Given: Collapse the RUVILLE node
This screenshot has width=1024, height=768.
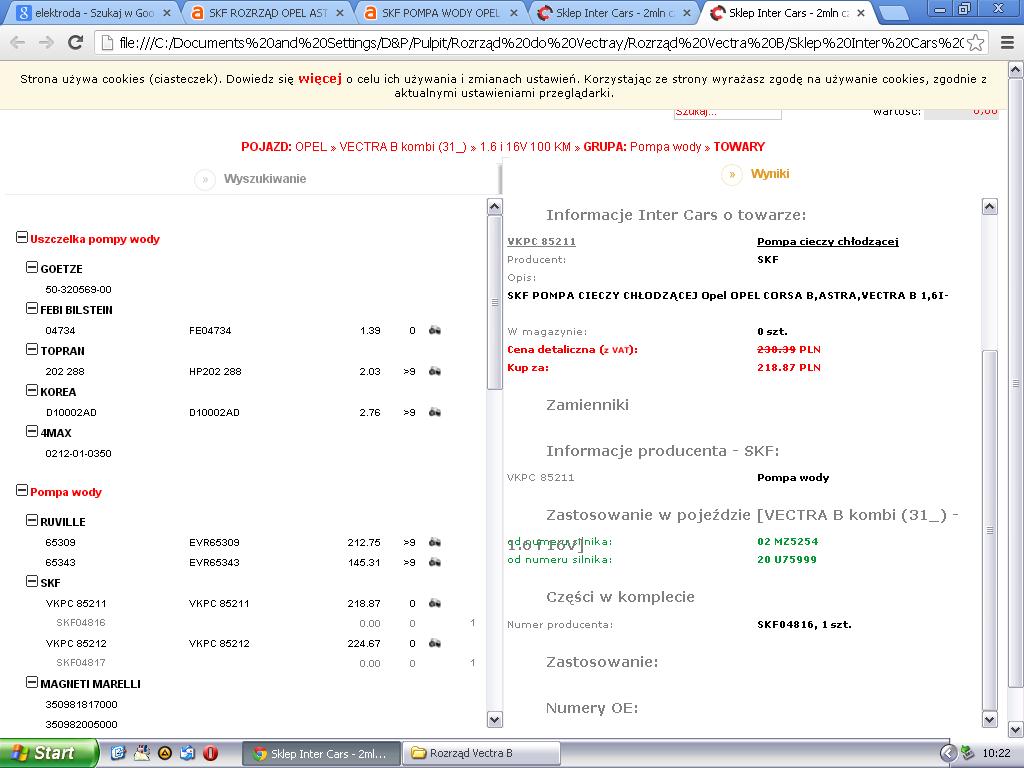Looking at the screenshot, I should pyautogui.click(x=32, y=520).
